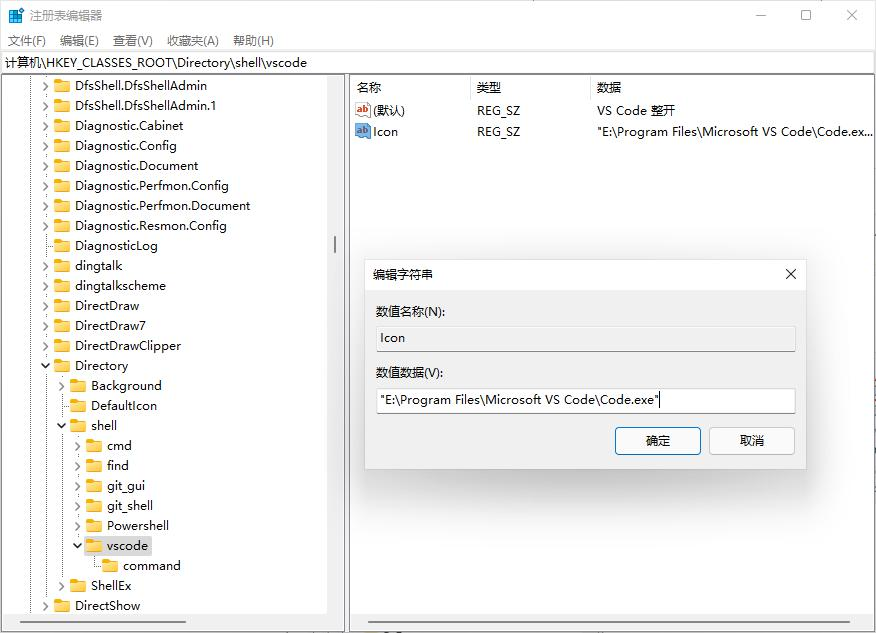Expand the DirectDraw key arrow
The image size is (876, 633).
pyautogui.click(x=46, y=306)
